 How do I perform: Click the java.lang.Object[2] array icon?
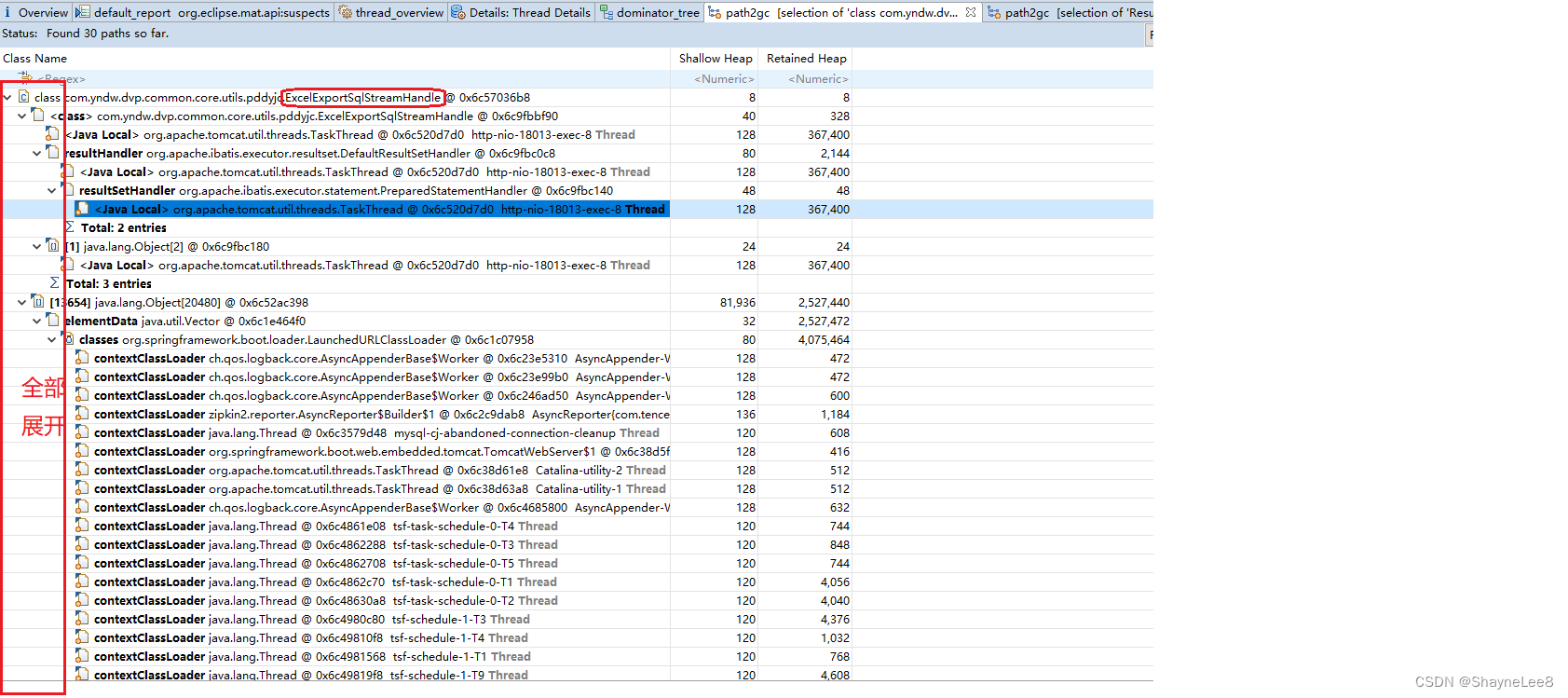click(53, 246)
